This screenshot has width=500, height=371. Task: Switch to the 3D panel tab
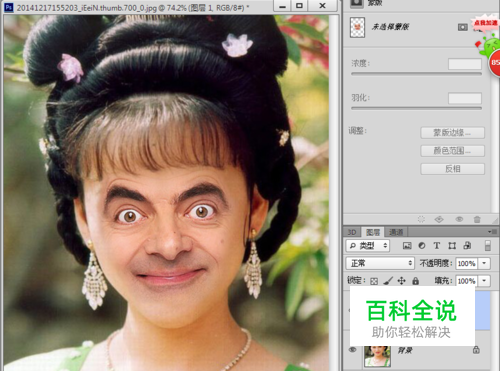pyautogui.click(x=352, y=232)
